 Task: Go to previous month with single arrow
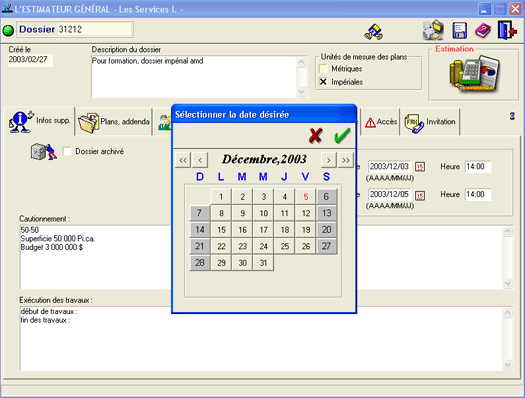(x=200, y=160)
